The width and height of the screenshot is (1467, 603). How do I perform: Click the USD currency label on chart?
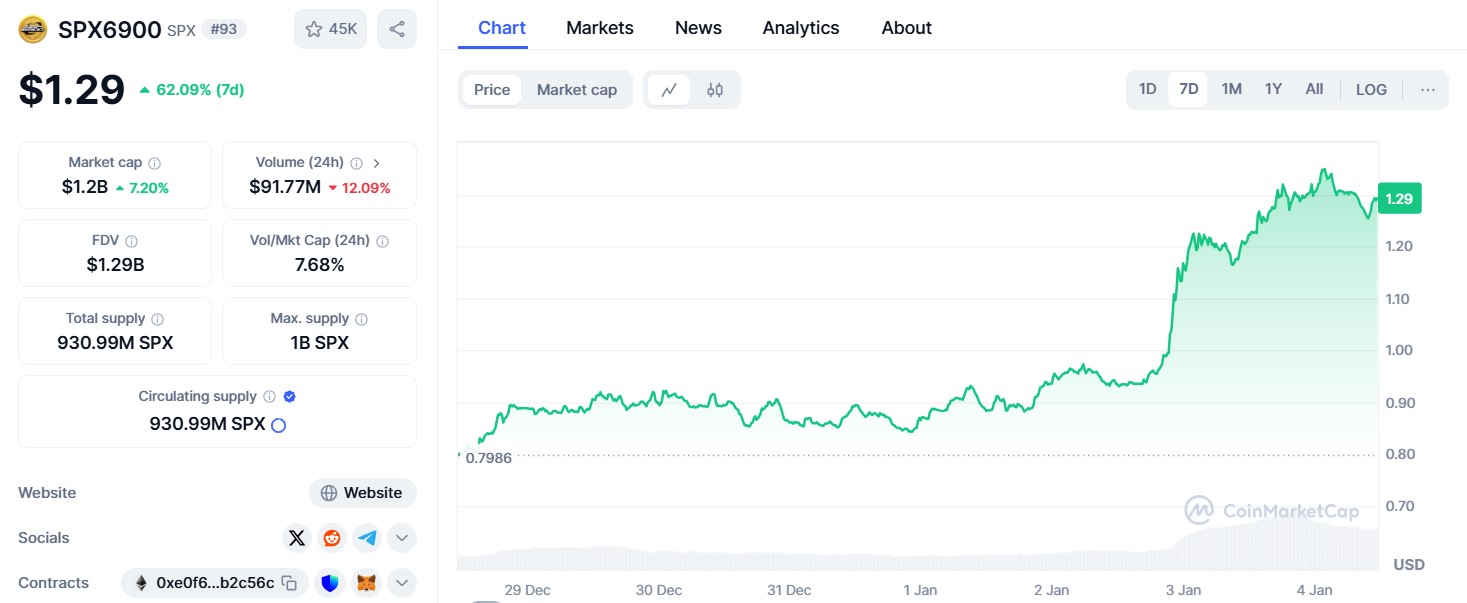tap(1409, 565)
